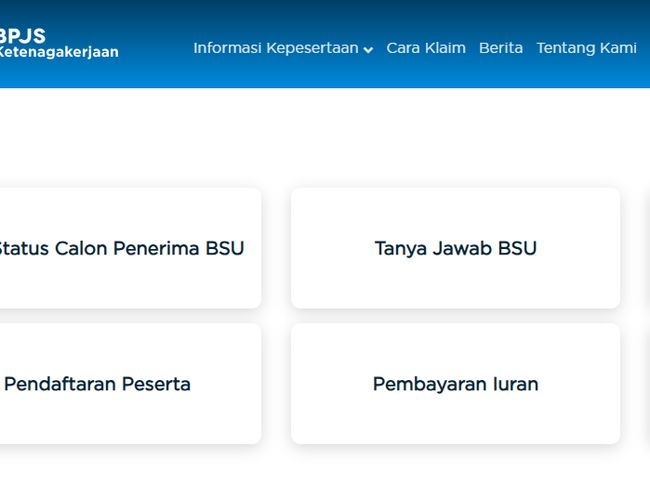Click the "Tanya Jawab BSU" text label
The height and width of the screenshot is (485, 650).
tap(455, 248)
